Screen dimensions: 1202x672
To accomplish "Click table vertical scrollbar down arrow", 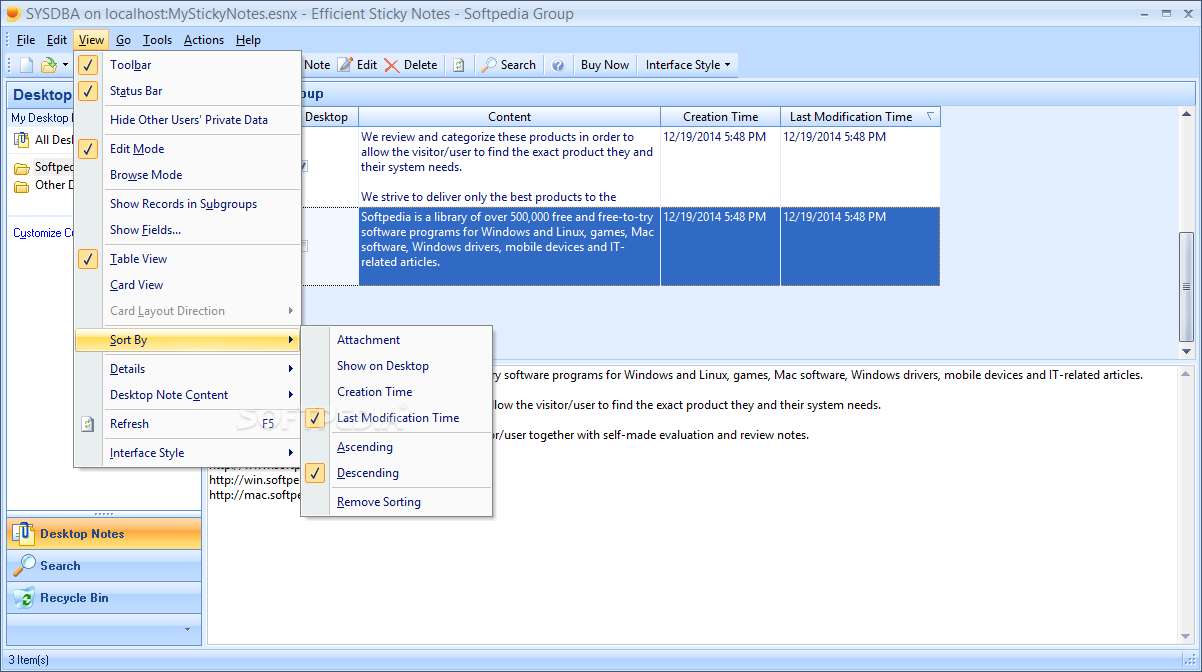I will (x=1187, y=352).
